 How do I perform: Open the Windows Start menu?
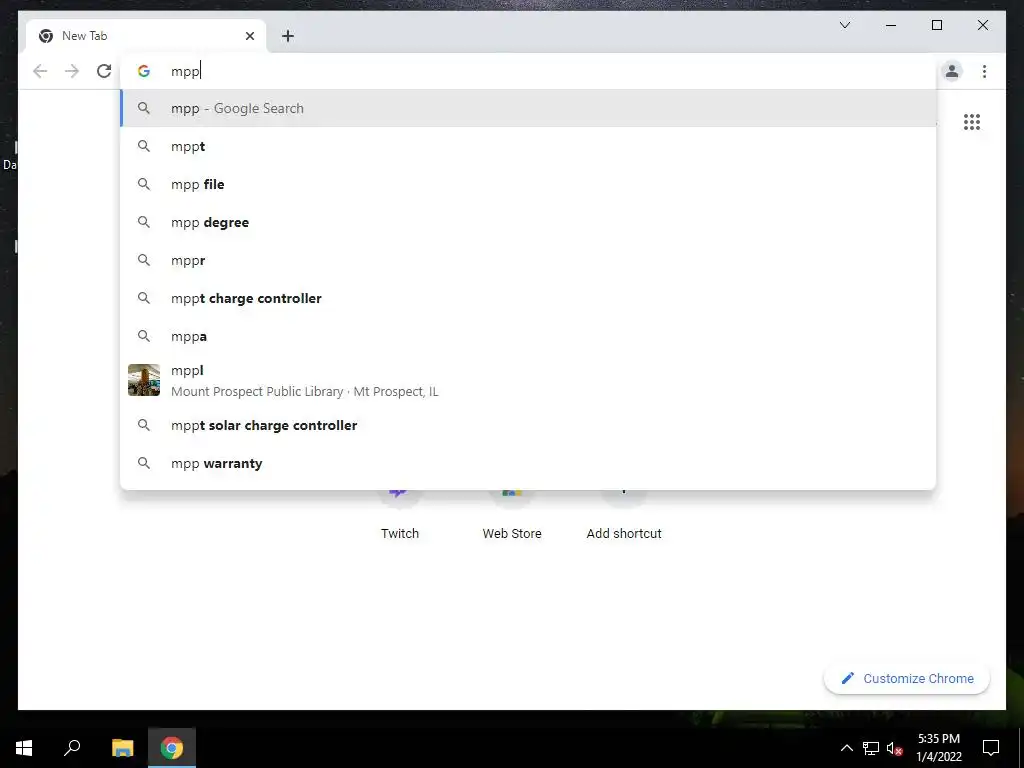click(x=24, y=748)
